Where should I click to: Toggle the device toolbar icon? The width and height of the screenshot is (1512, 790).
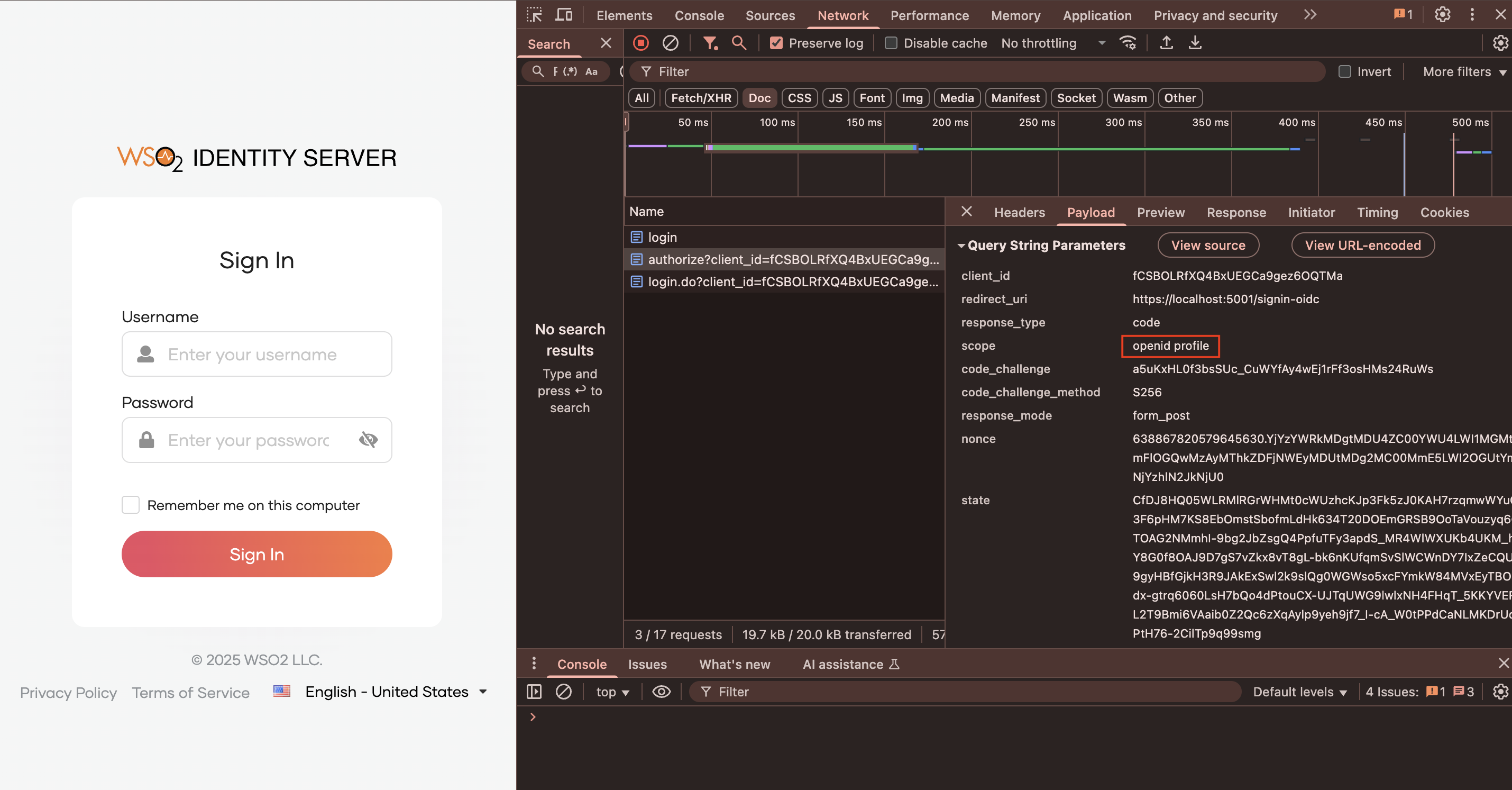point(563,15)
